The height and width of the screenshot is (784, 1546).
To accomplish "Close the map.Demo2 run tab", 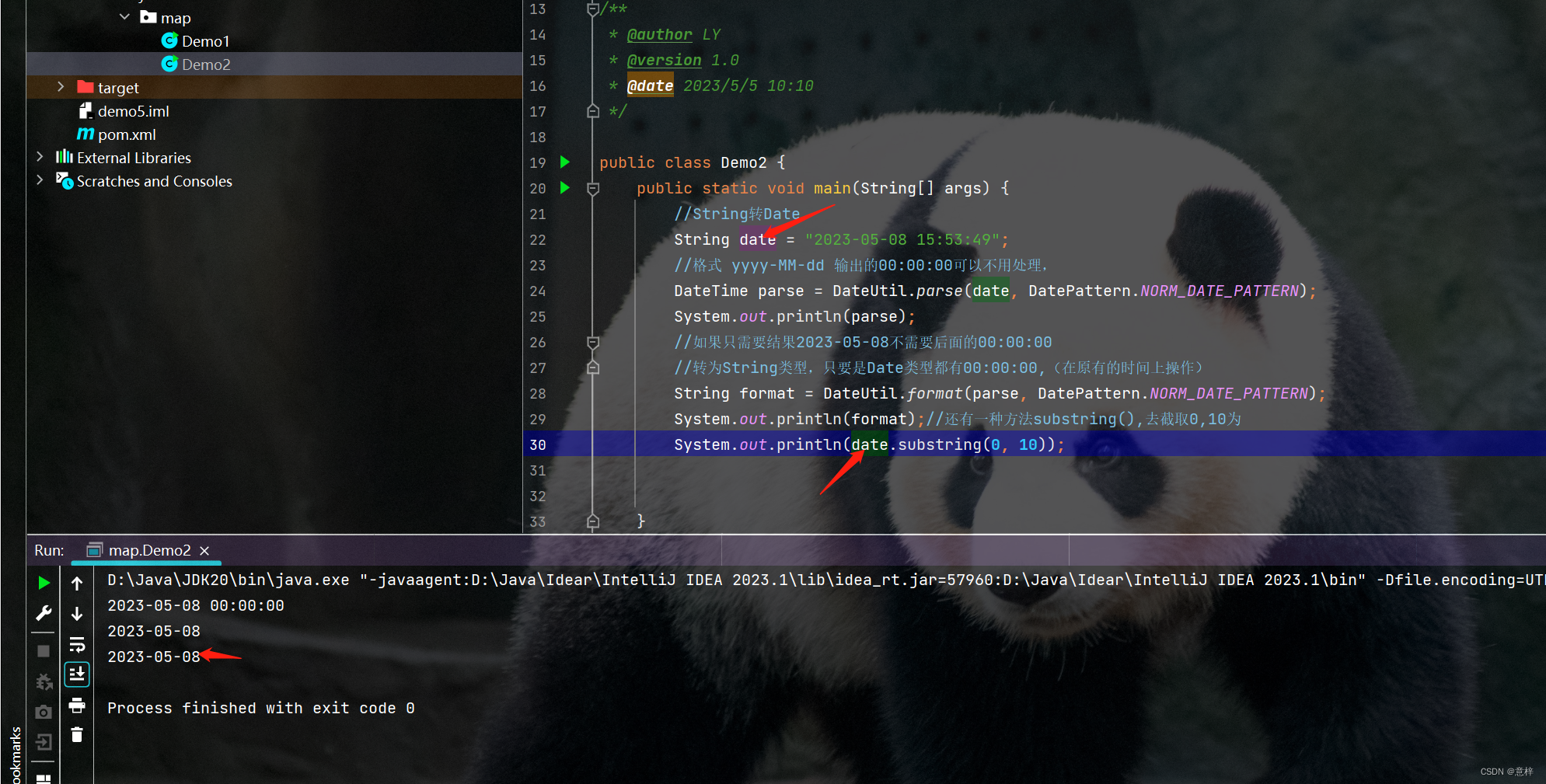I will point(204,550).
